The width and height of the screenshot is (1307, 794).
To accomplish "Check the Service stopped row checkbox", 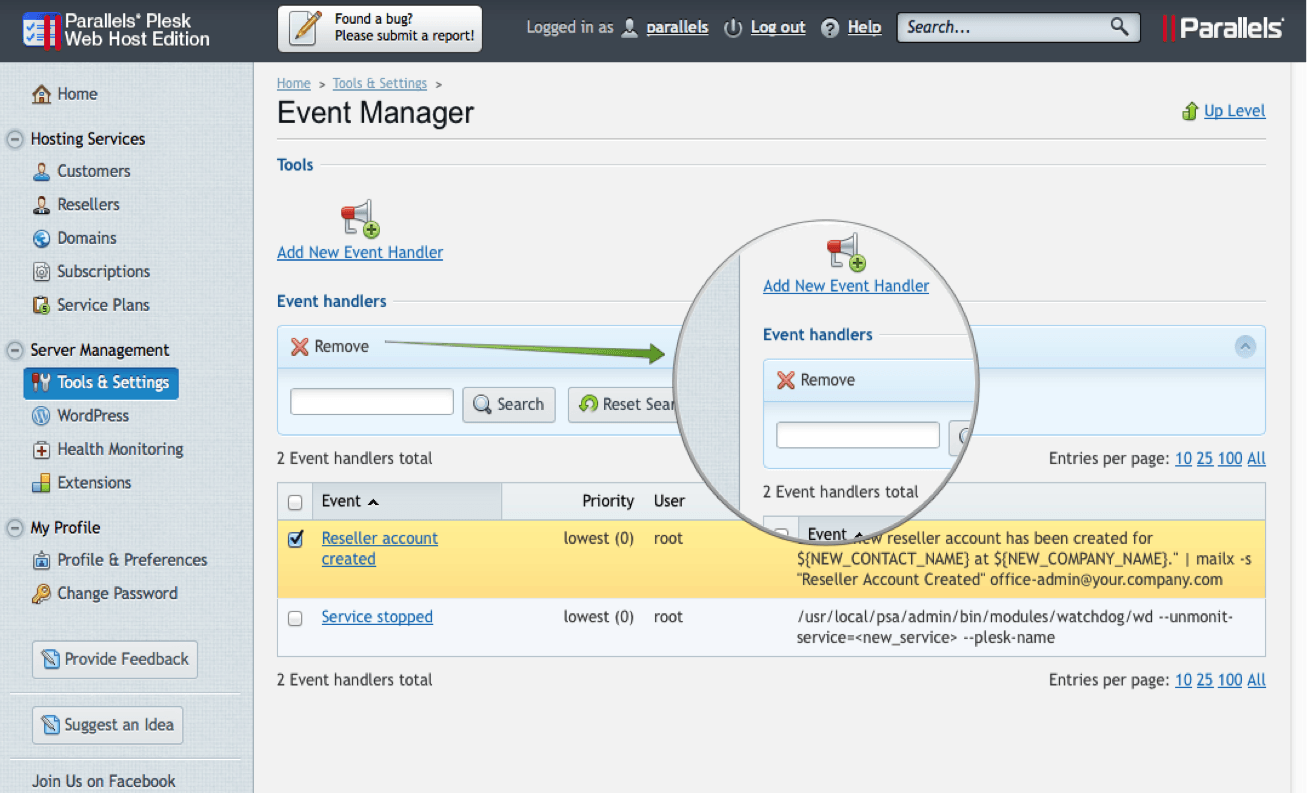I will point(295,619).
